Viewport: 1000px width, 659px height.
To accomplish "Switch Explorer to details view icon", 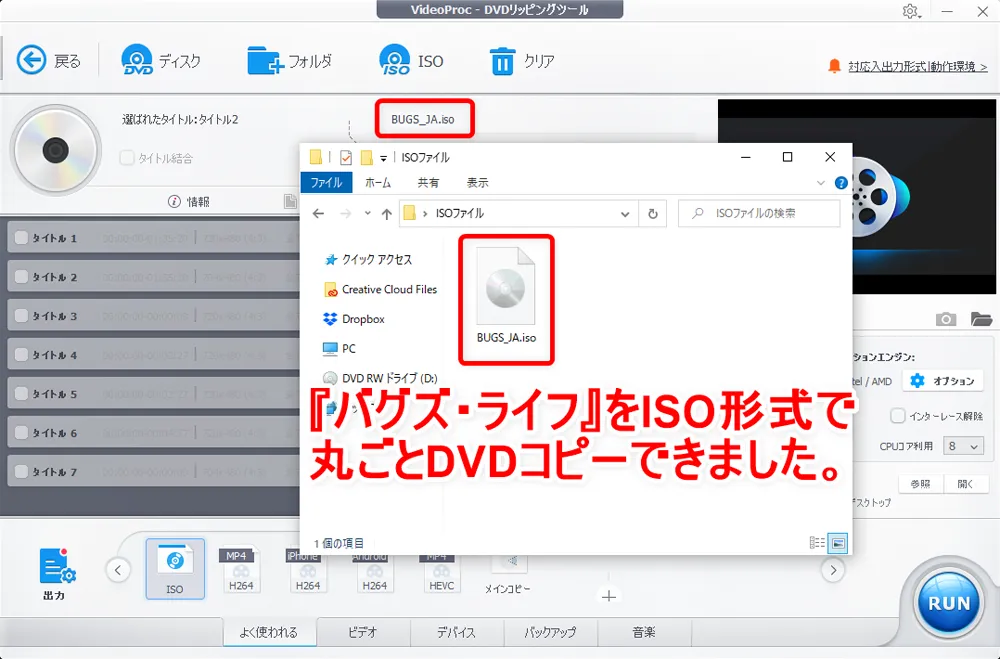I will click(x=817, y=543).
